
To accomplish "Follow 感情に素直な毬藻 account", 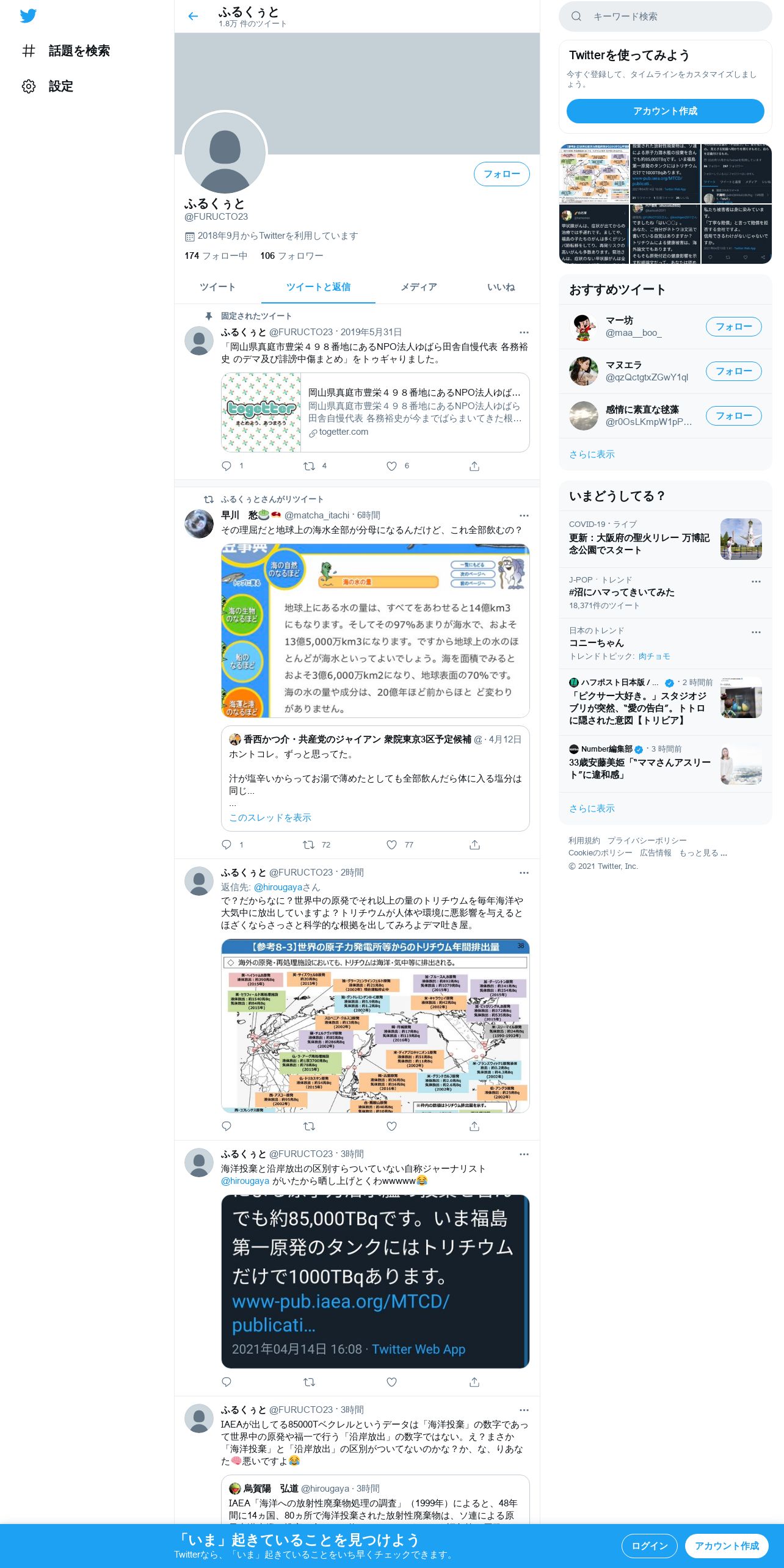I will (x=733, y=416).
